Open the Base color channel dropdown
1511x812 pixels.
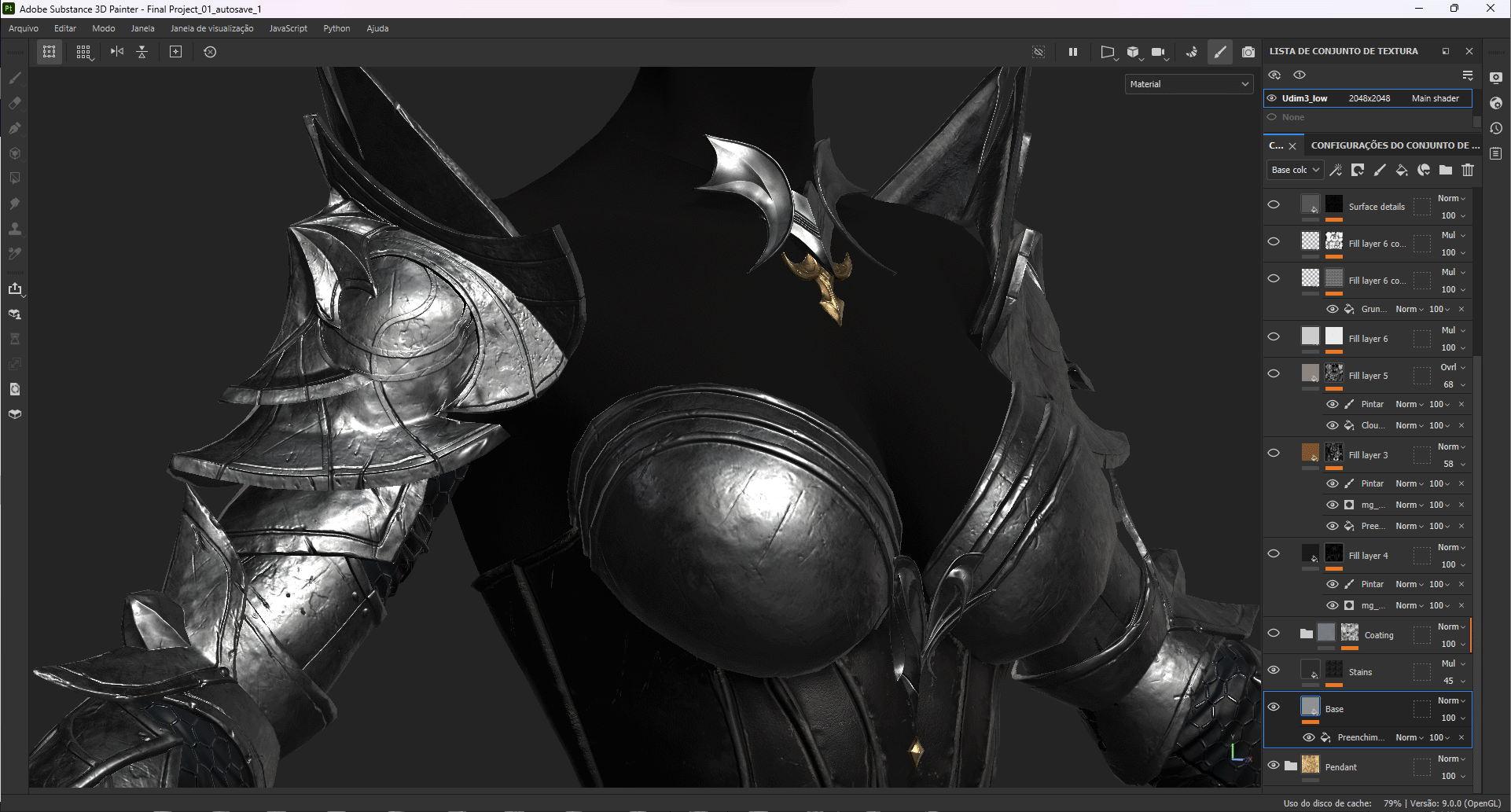tap(1295, 170)
